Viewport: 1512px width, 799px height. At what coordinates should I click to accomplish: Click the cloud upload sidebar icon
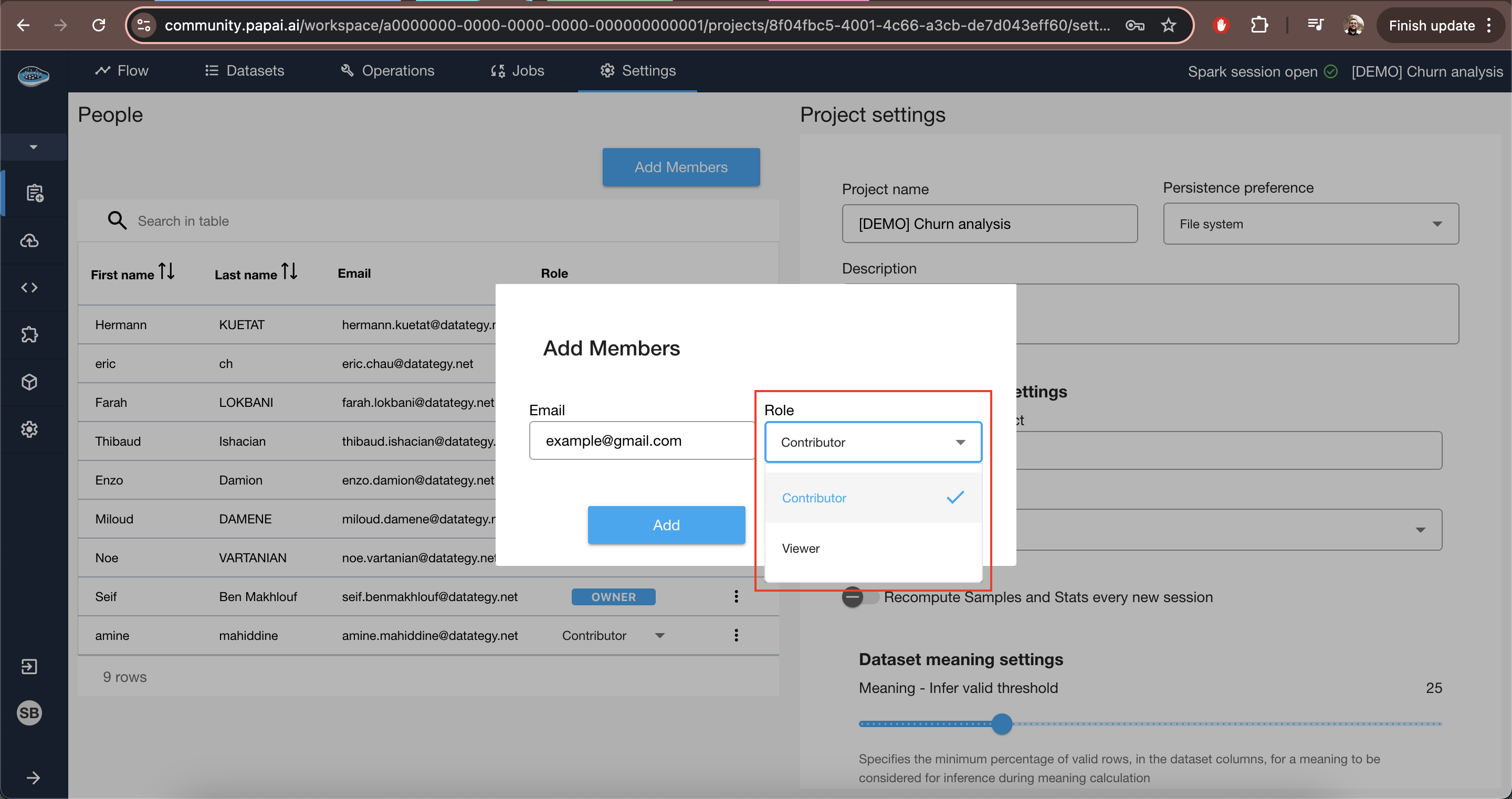pyautogui.click(x=29, y=241)
